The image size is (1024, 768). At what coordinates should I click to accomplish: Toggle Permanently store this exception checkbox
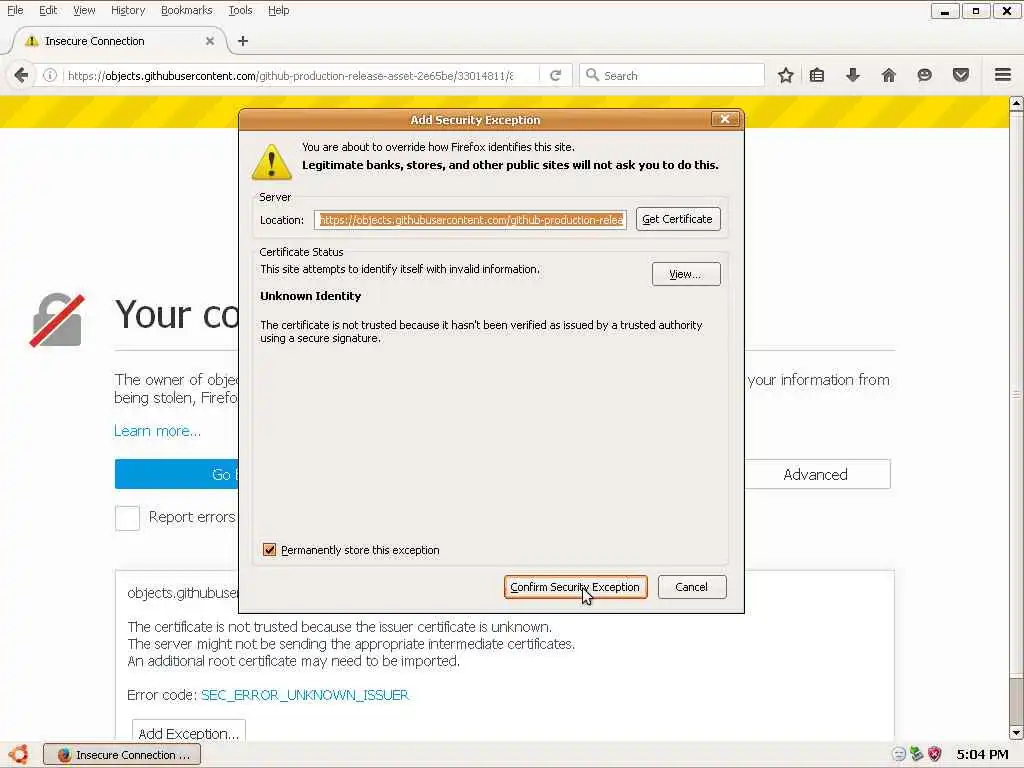[x=269, y=549]
